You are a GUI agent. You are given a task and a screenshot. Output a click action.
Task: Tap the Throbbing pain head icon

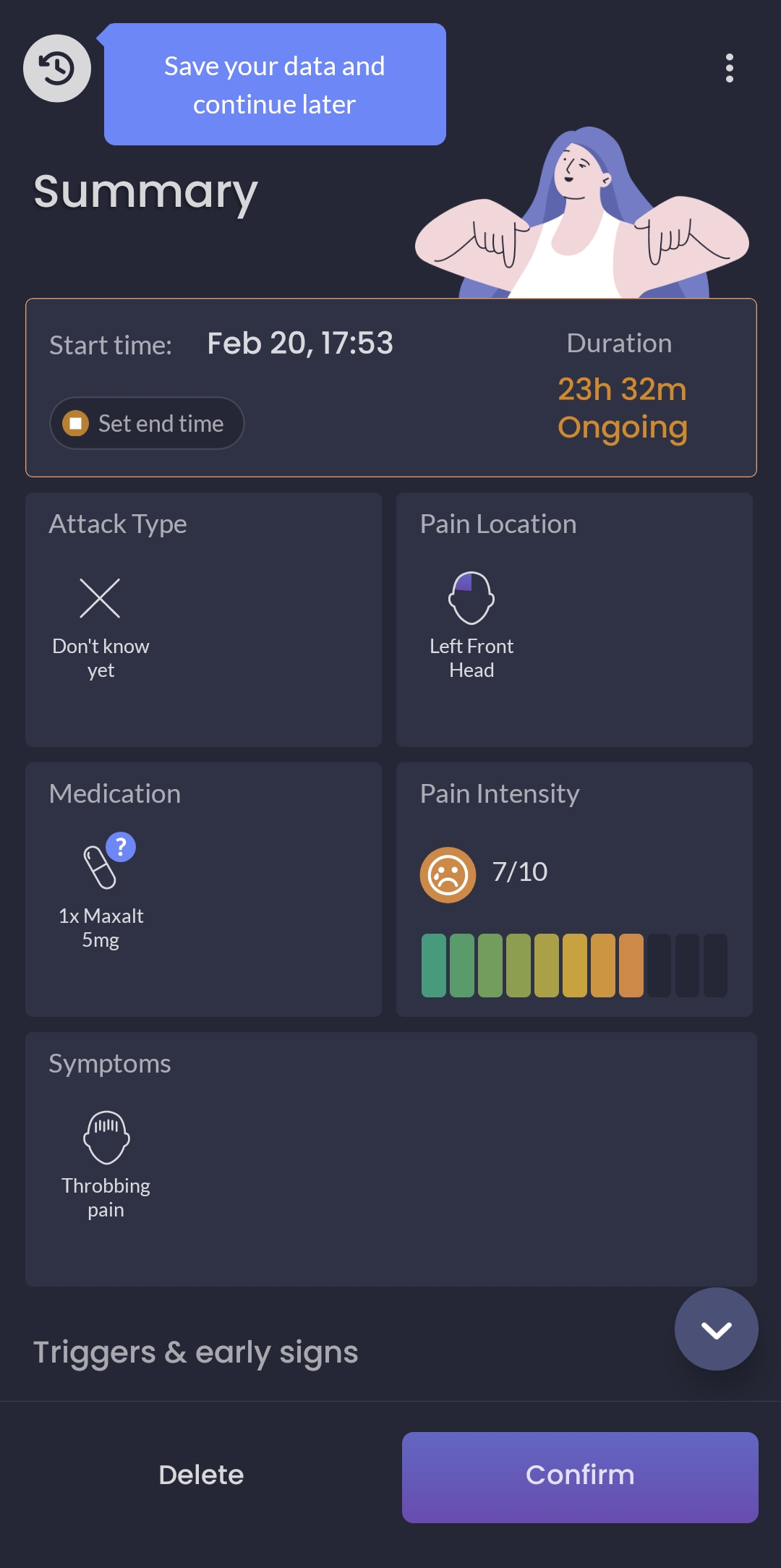106,1137
